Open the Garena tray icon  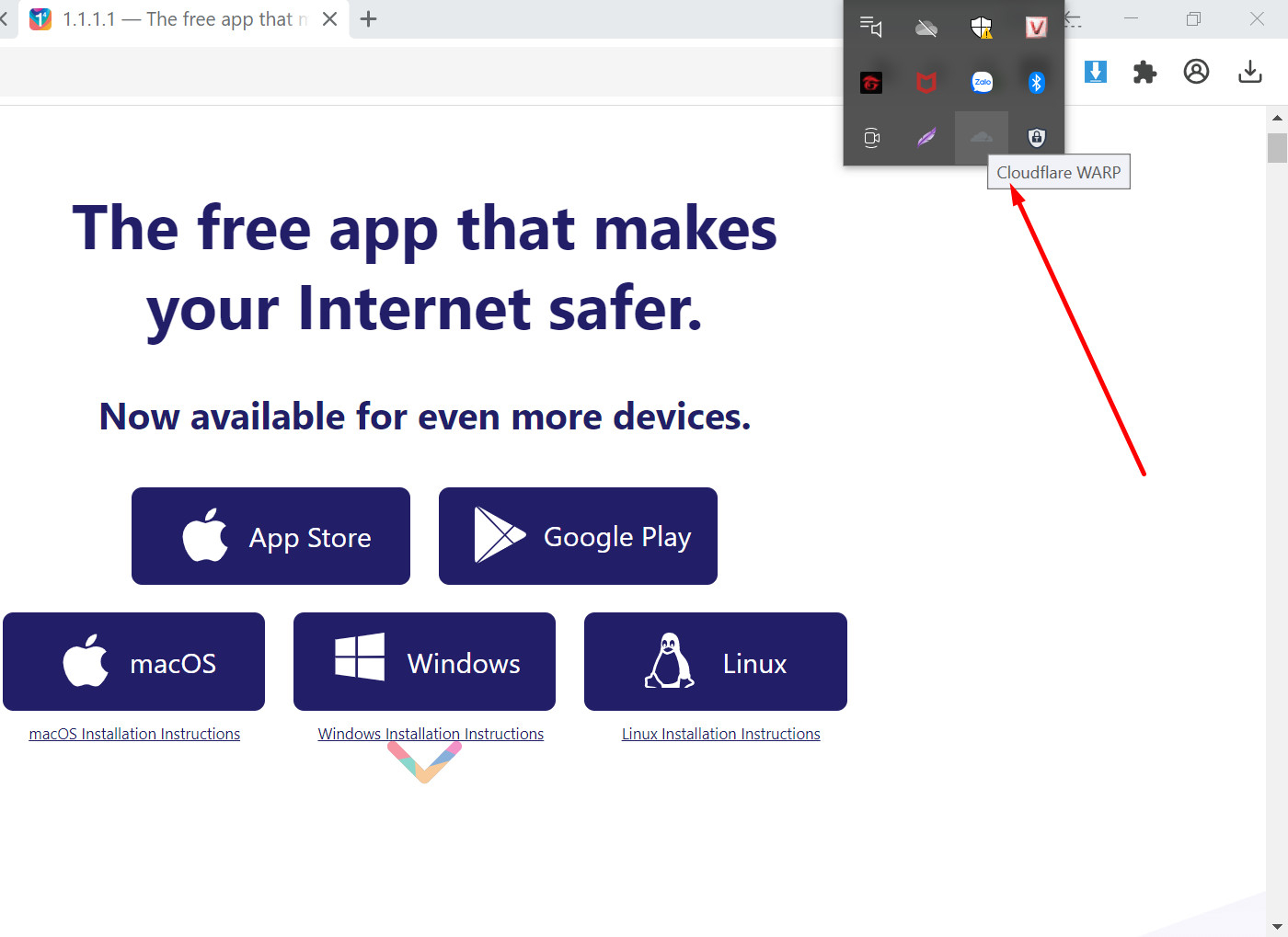pos(871,83)
